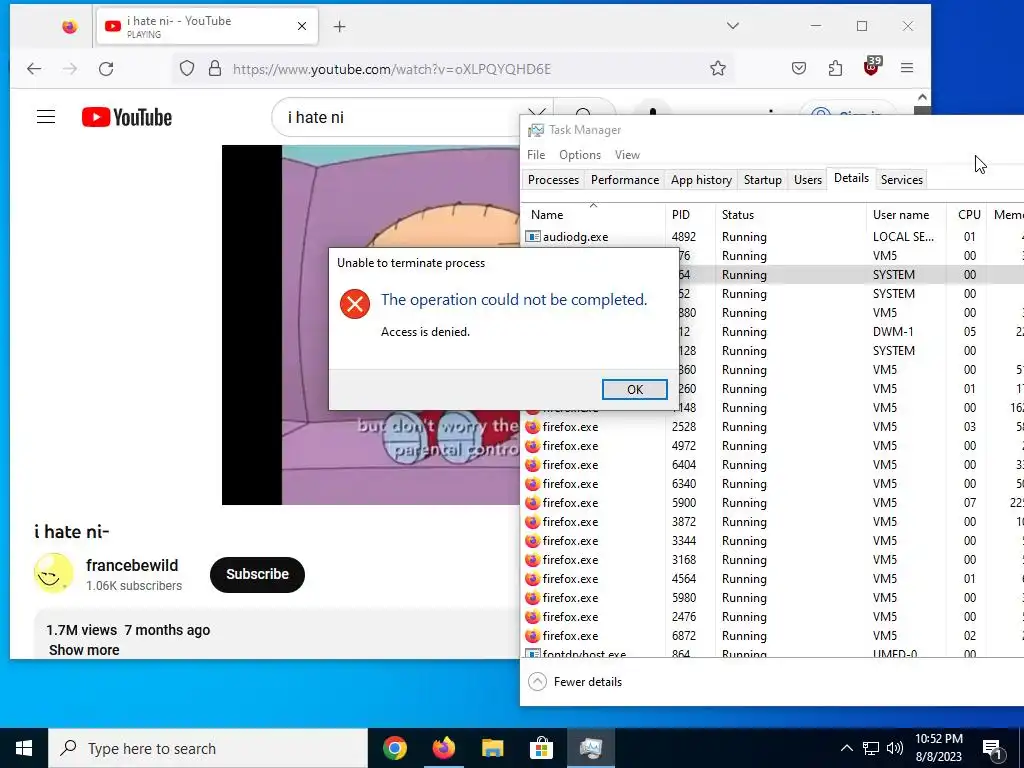
Task: Show hidden tray icons chevron
Action: coord(846,748)
